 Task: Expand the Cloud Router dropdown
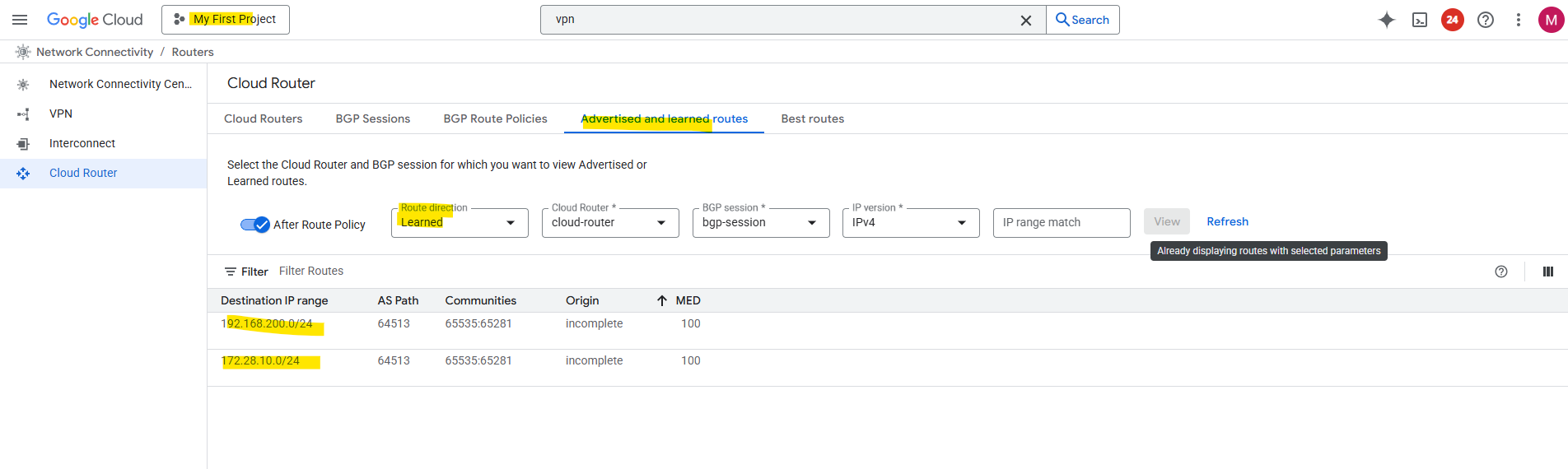(610, 223)
